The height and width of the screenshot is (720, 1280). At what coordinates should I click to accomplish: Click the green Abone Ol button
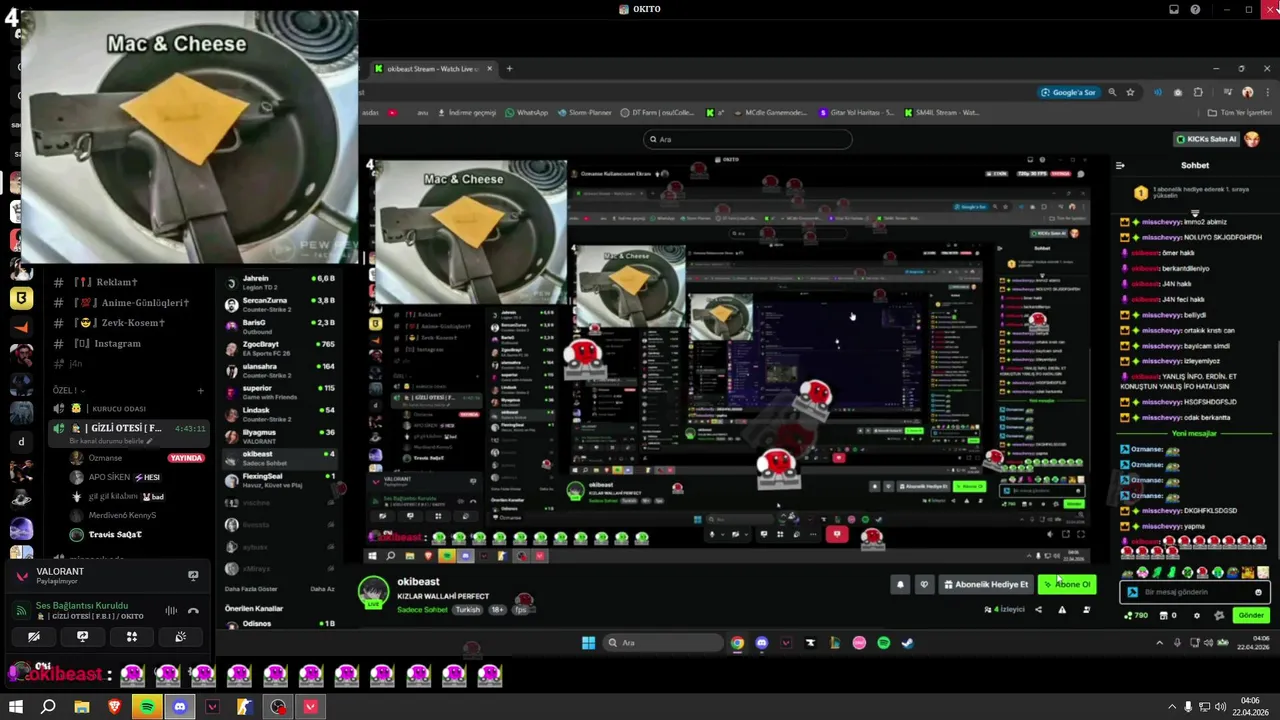1067,584
